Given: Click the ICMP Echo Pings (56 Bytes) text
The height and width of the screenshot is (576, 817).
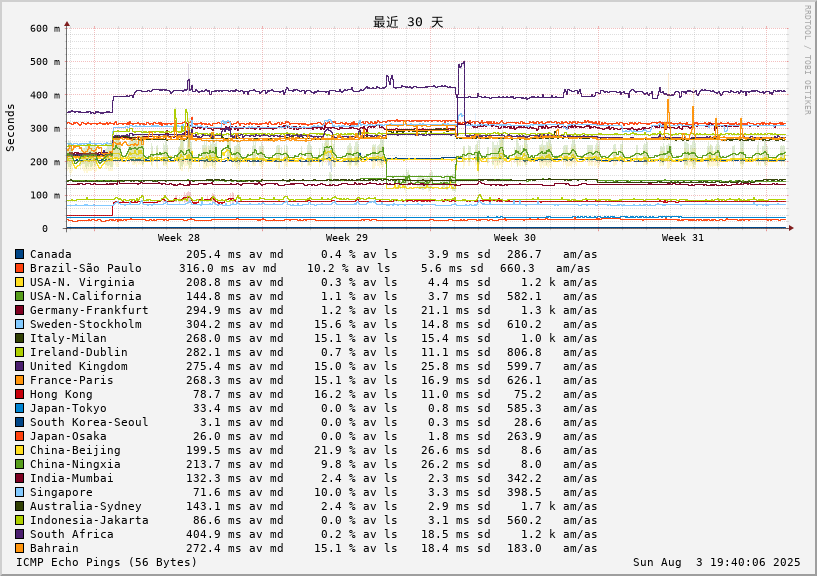Looking at the screenshot, I should pyautogui.click(x=107, y=562).
